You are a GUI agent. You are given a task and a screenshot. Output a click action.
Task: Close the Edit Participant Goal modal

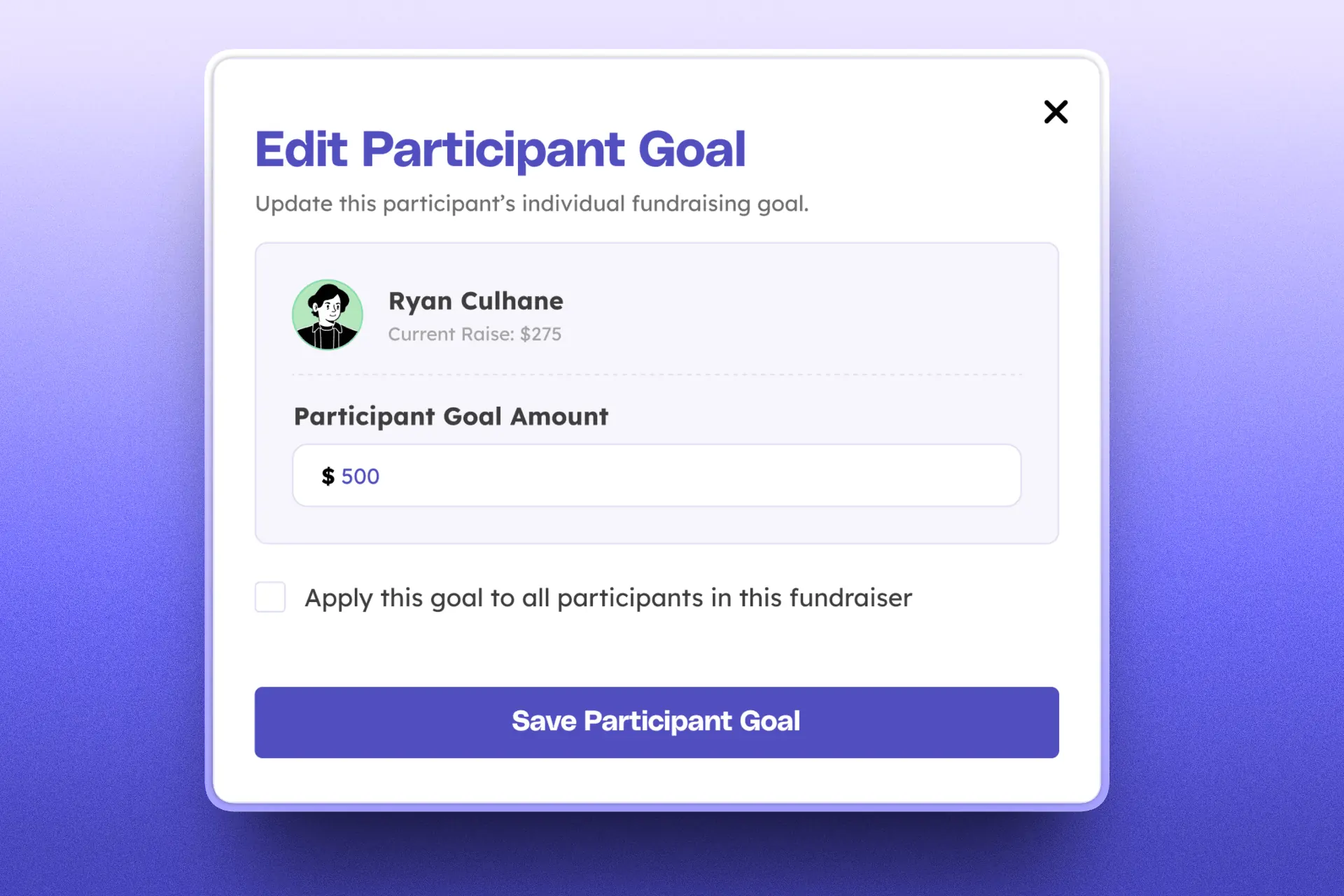(1056, 112)
